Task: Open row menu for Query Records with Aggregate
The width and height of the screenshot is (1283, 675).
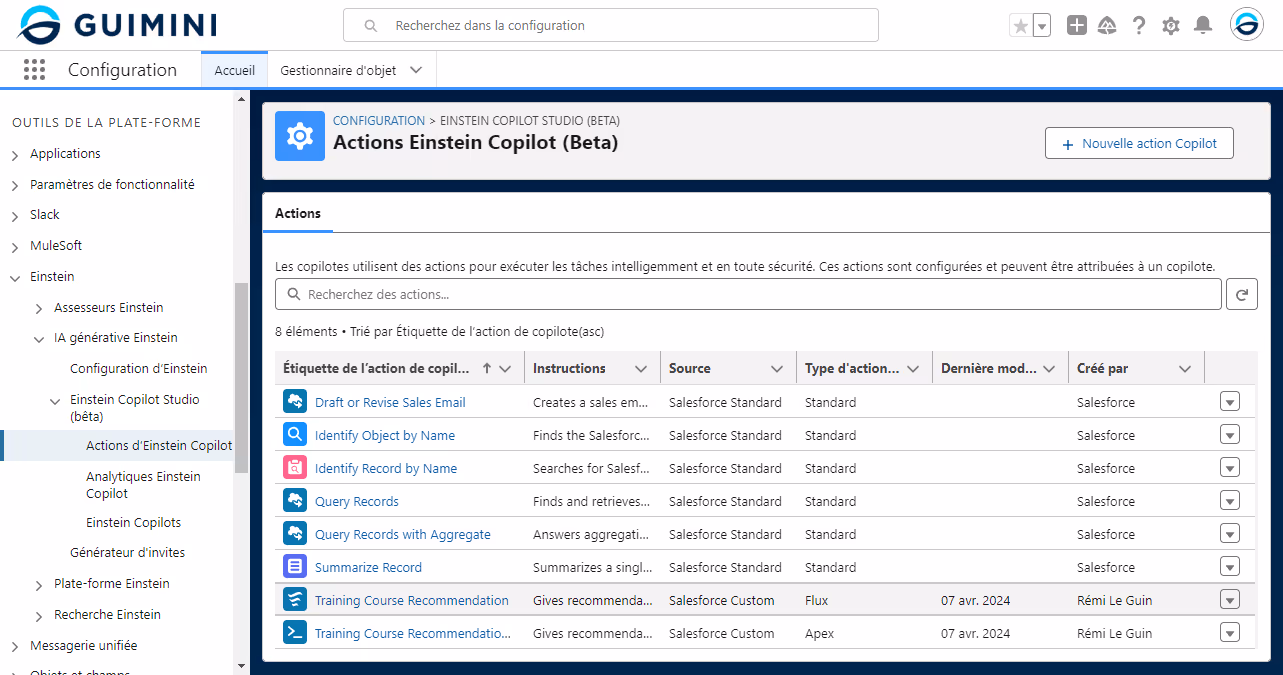Action: [x=1230, y=534]
